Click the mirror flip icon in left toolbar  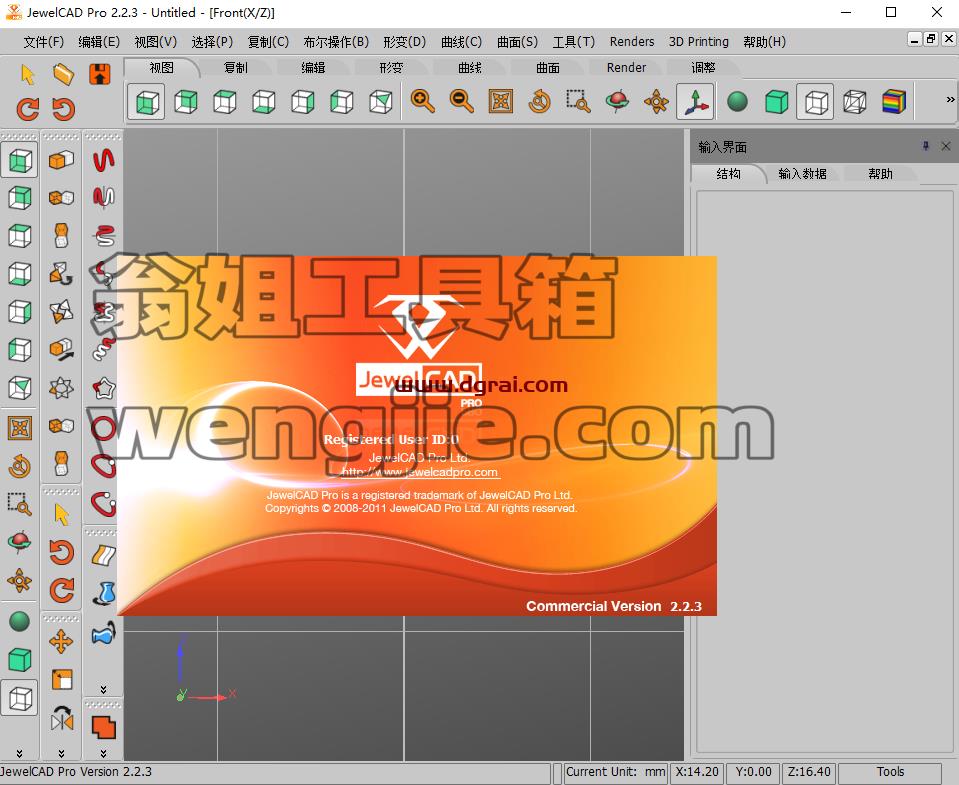[x=61, y=718]
